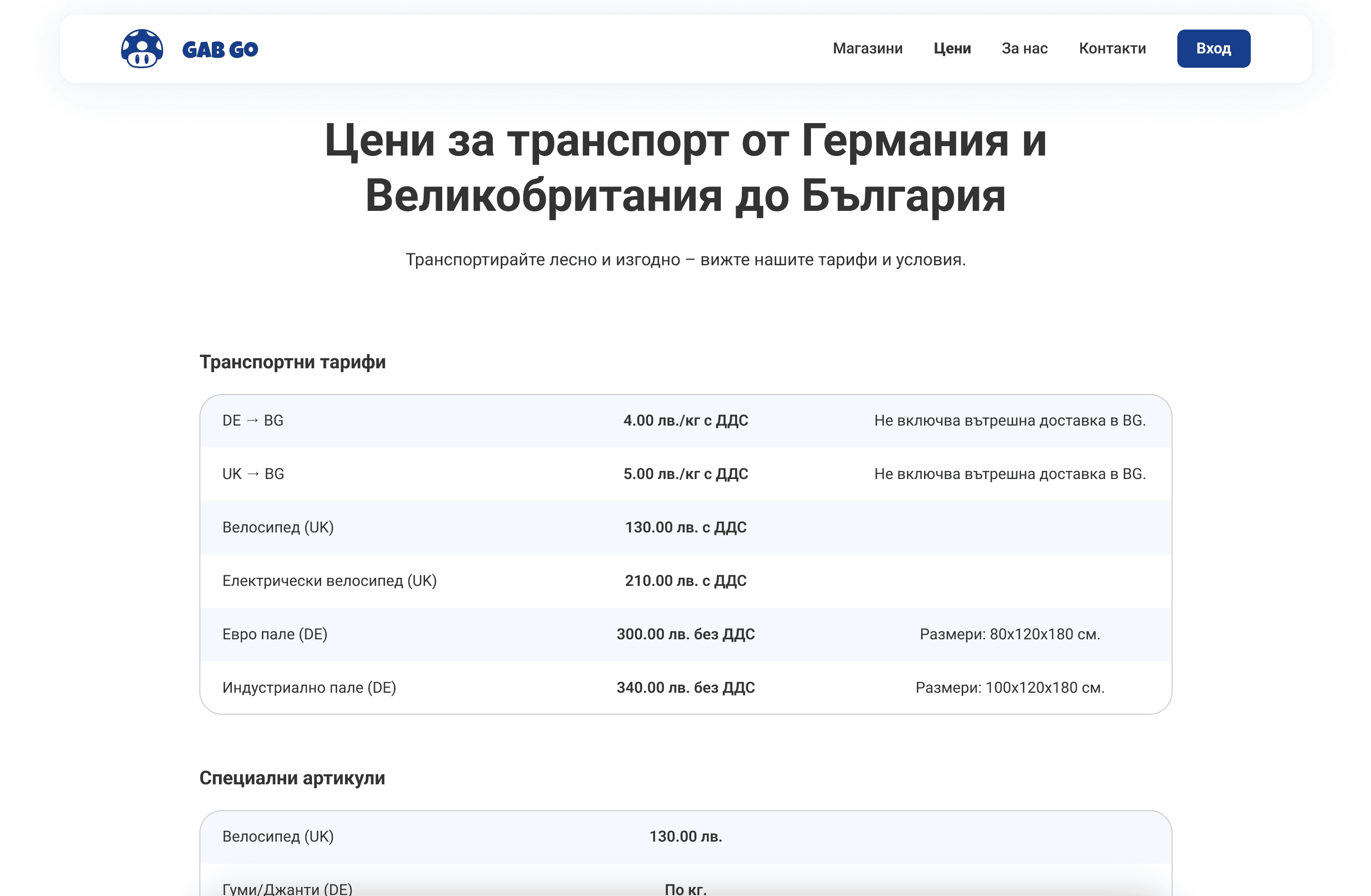Open the Магазини menu item

tap(867, 48)
